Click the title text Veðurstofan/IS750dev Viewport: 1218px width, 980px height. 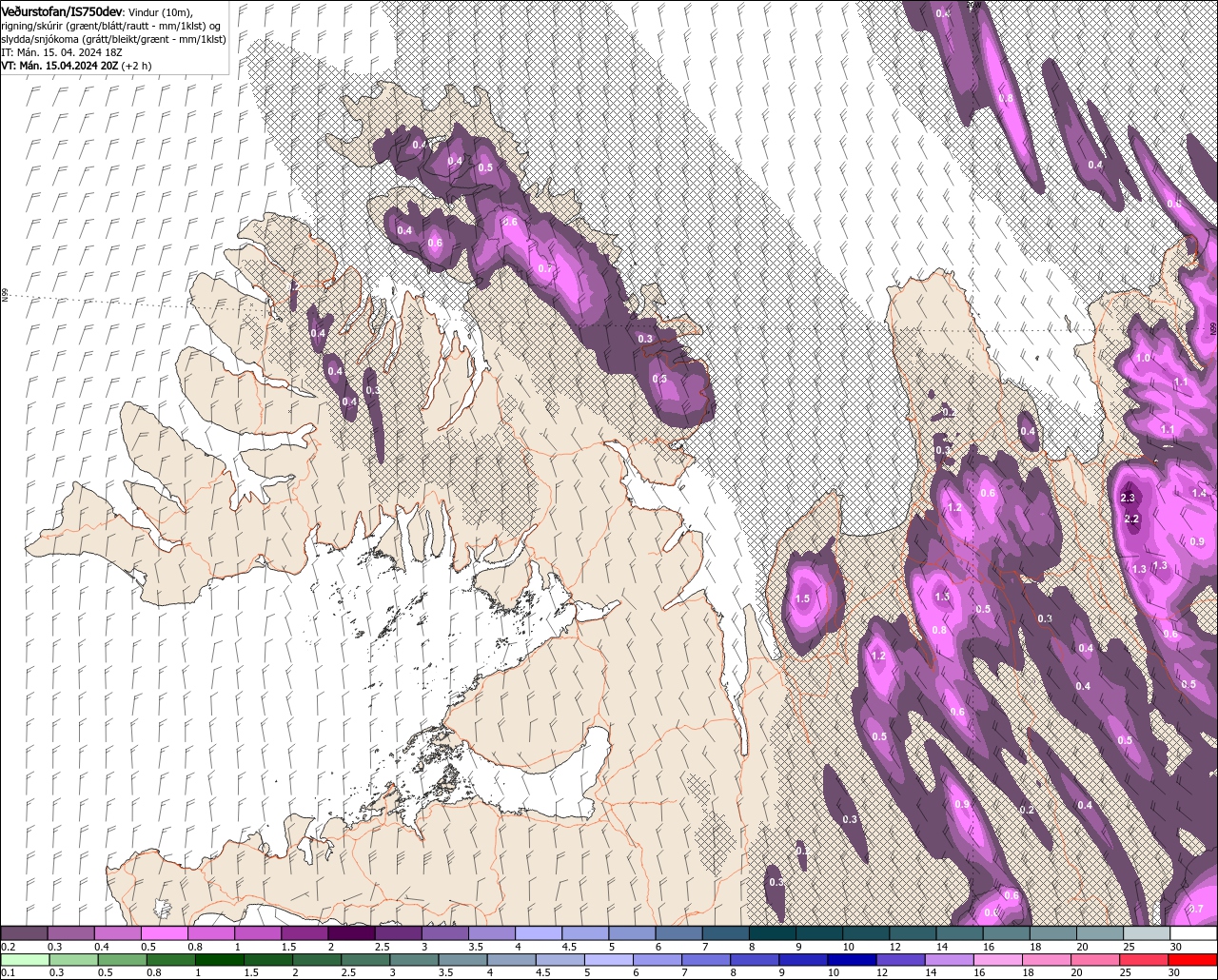pyautogui.click(x=61, y=10)
